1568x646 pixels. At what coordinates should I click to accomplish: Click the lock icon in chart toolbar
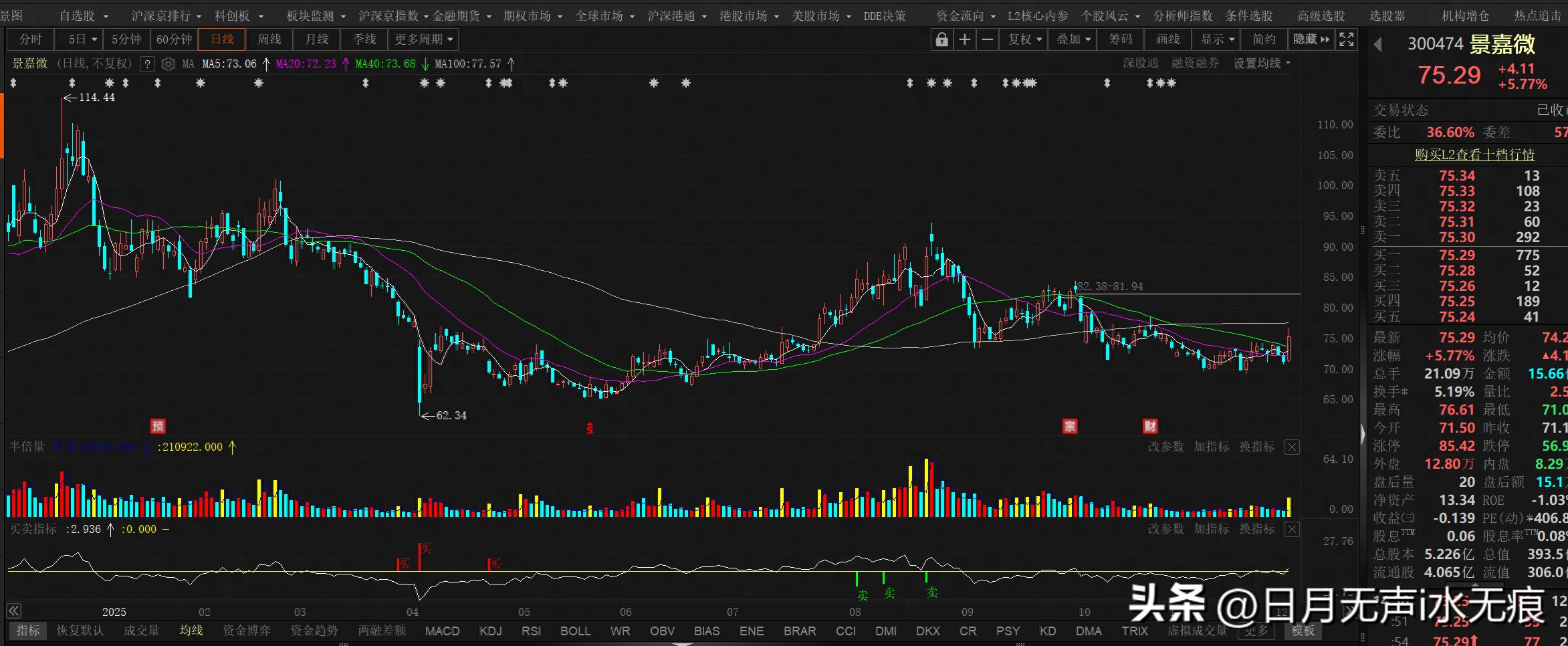[x=941, y=39]
